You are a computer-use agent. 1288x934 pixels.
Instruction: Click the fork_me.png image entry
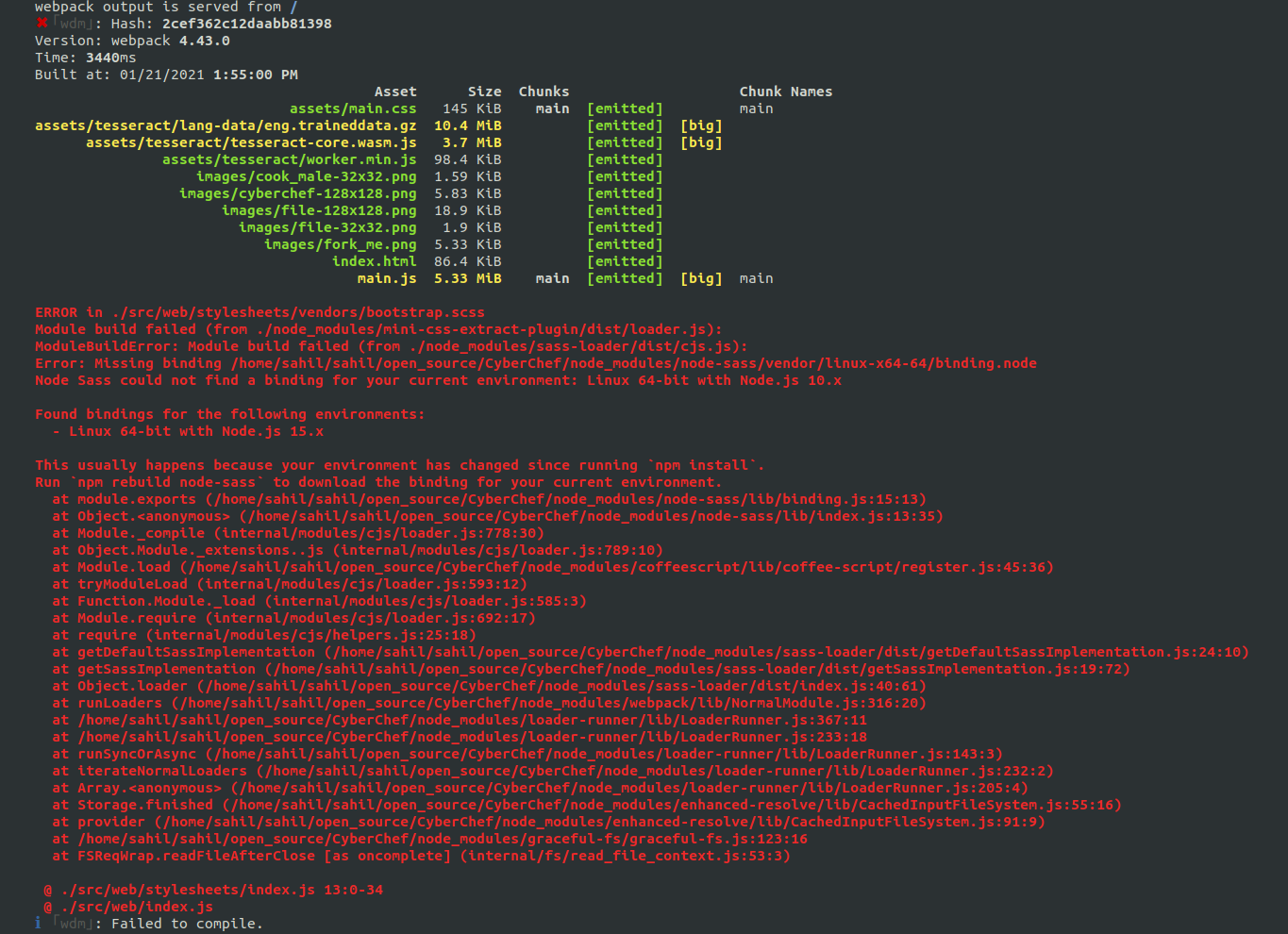coord(341,243)
